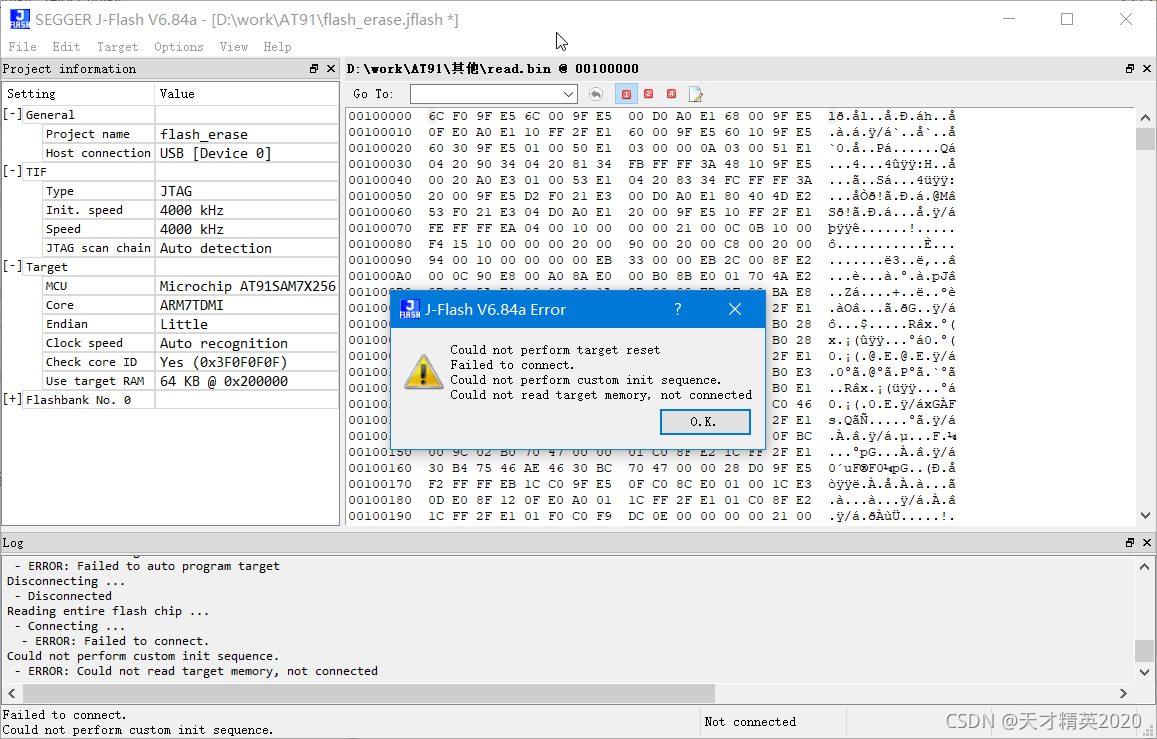Click the hex view scroll down arrow
Viewport: 1157px width, 739px height.
1144,516
